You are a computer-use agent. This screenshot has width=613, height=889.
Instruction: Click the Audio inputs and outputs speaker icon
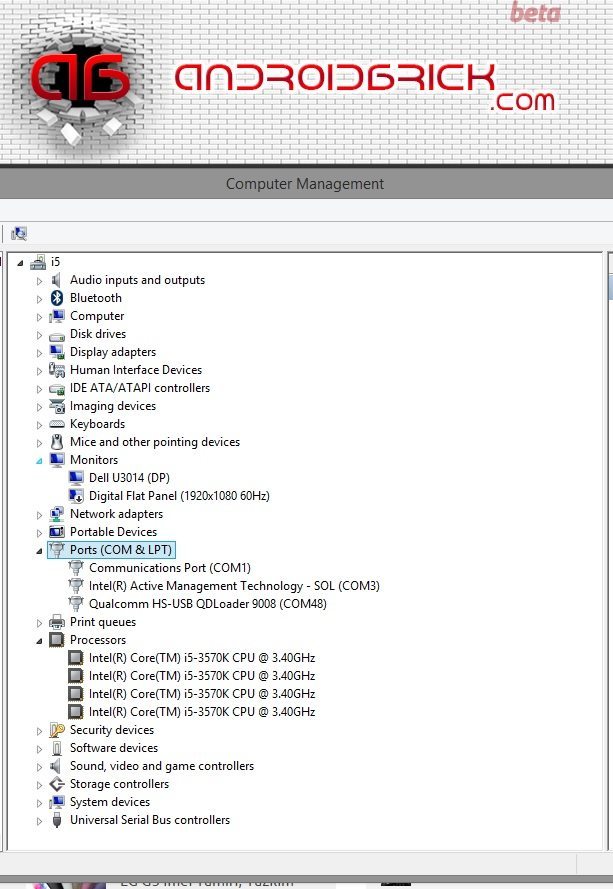coord(57,280)
